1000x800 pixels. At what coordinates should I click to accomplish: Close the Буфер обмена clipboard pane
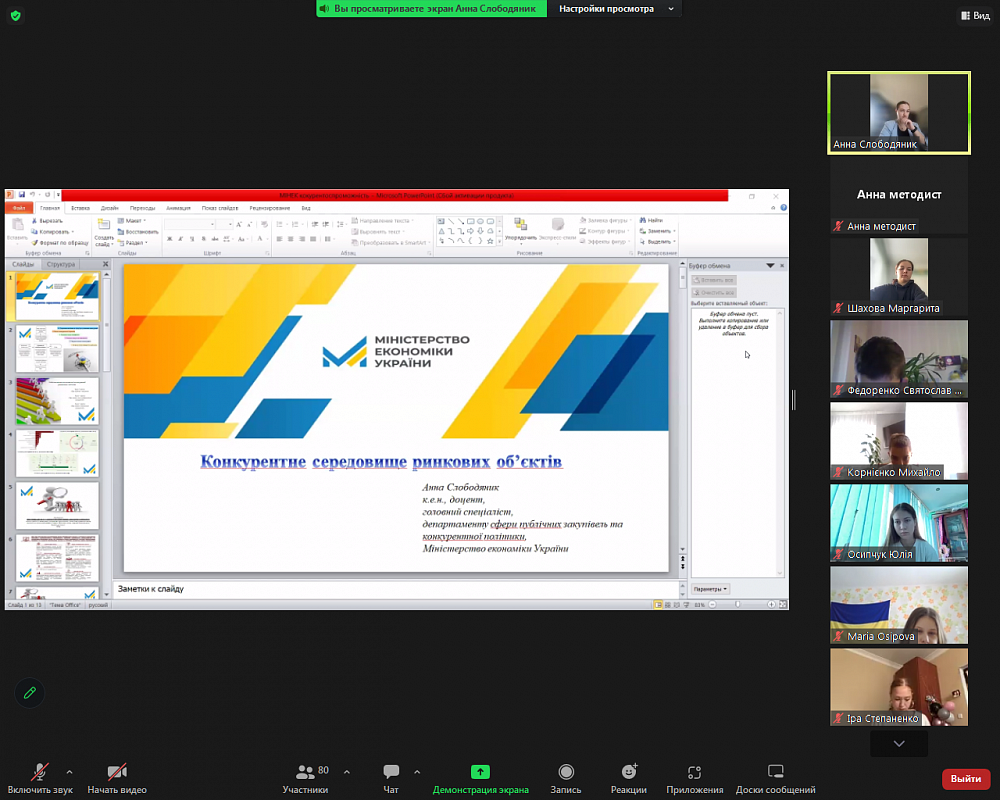pyautogui.click(x=782, y=265)
